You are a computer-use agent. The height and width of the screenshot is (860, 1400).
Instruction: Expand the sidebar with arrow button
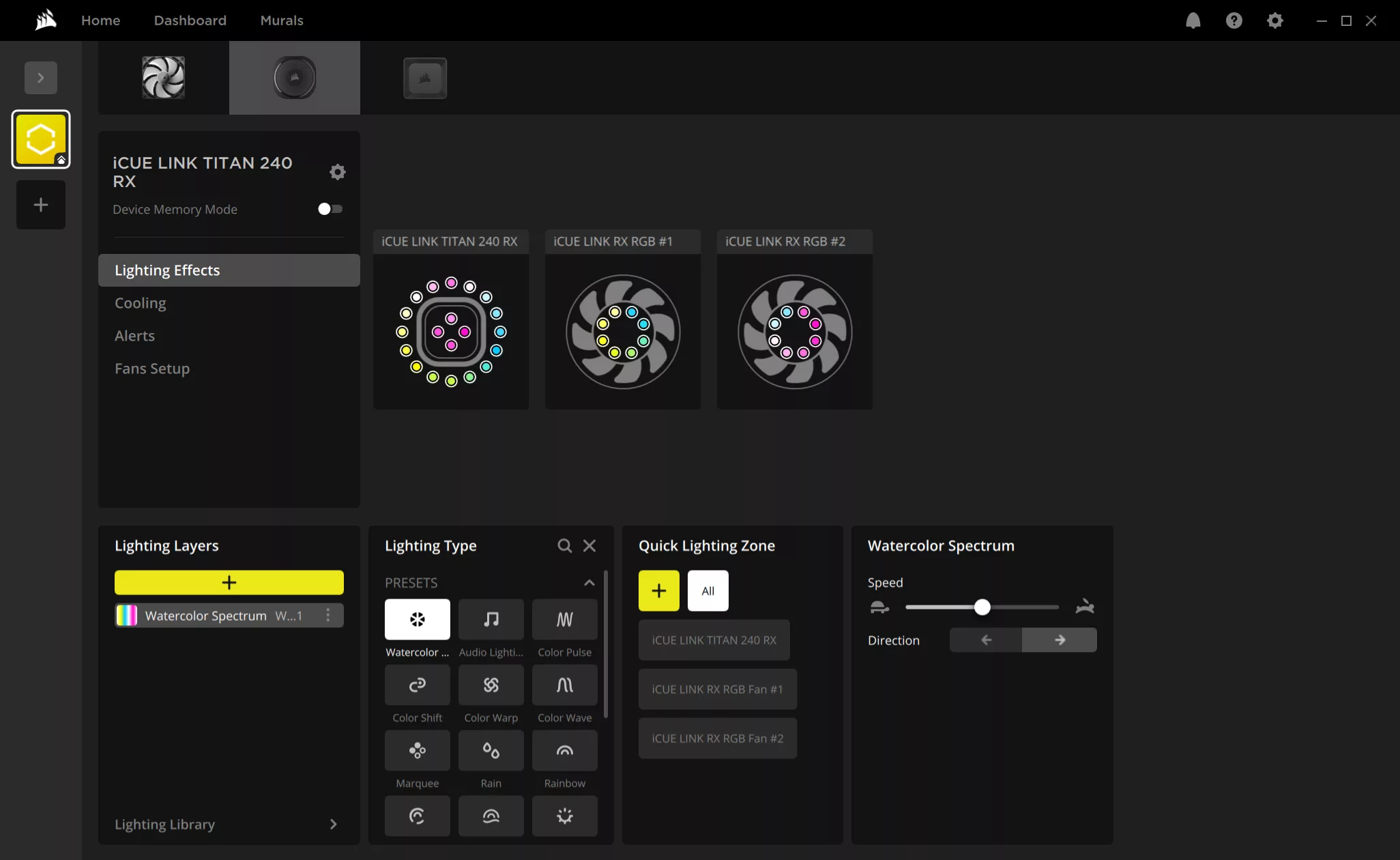point(41,78)
